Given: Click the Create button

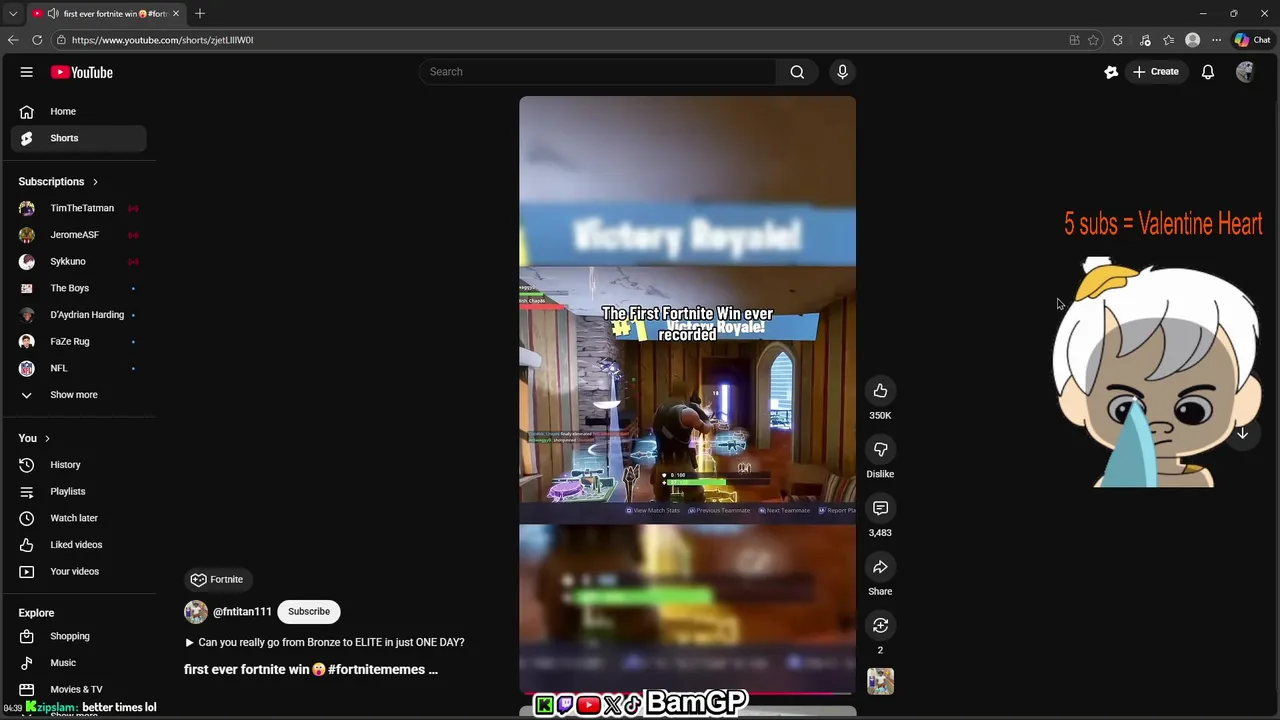Looking at the screenshot, I should click(1156, 72).
